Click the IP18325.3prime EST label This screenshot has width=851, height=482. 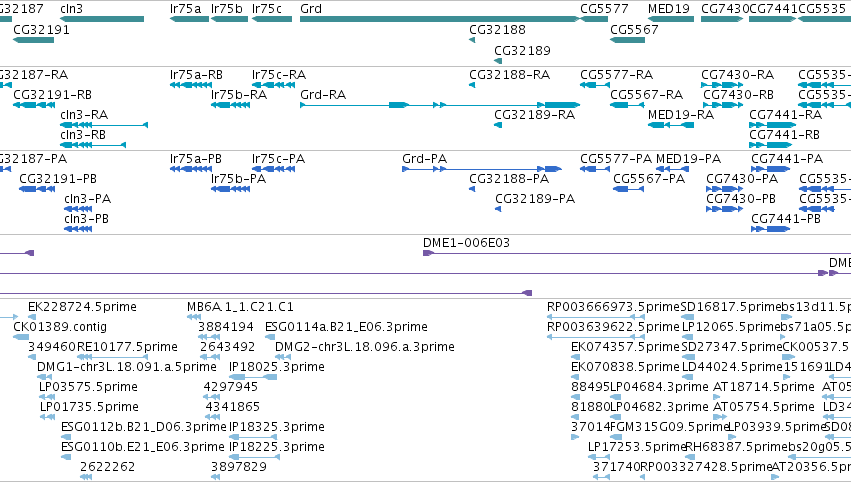(277, 427)
